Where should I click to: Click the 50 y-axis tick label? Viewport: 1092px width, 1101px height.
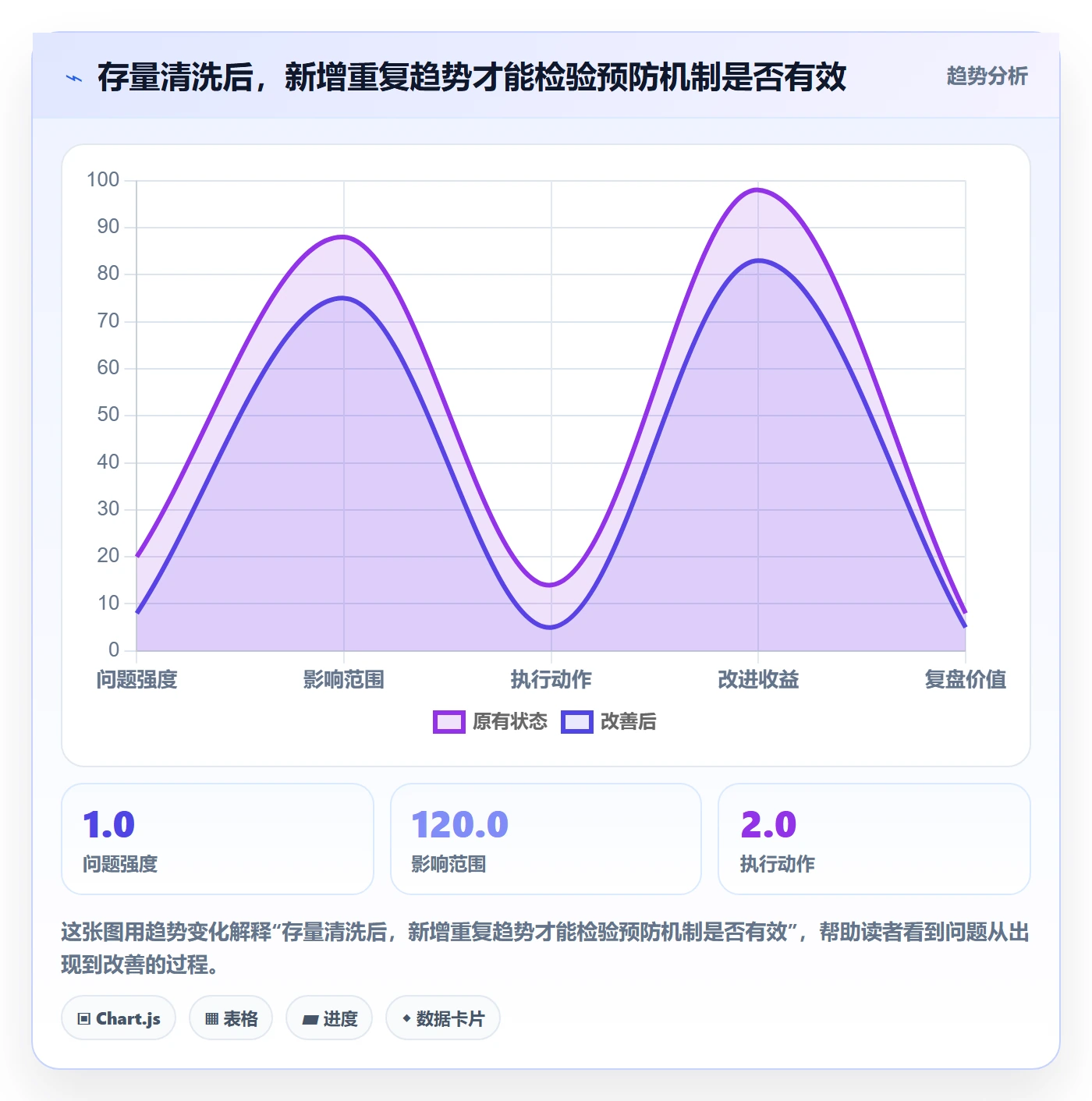[108, 415]
